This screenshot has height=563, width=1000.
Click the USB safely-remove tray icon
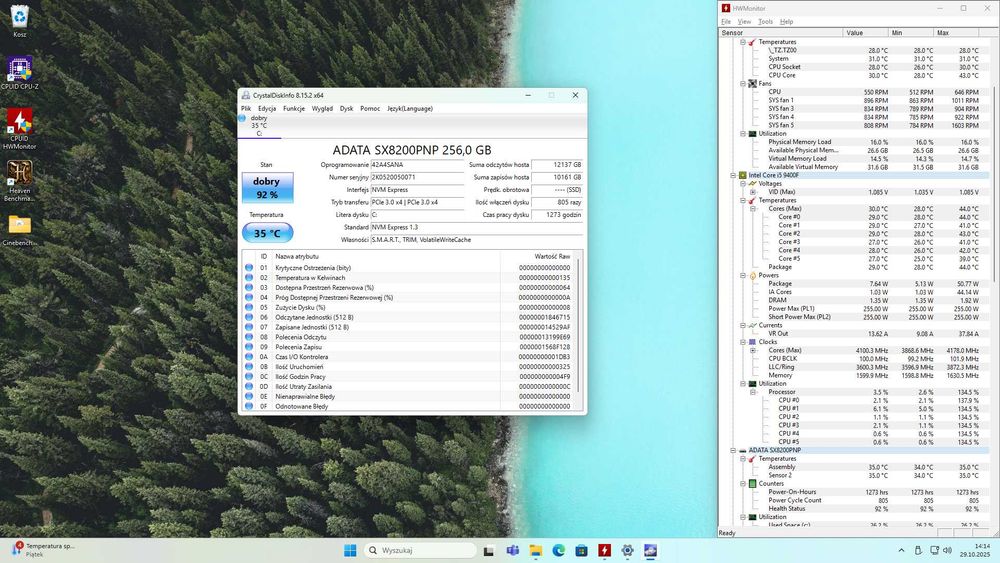point(918,550)
